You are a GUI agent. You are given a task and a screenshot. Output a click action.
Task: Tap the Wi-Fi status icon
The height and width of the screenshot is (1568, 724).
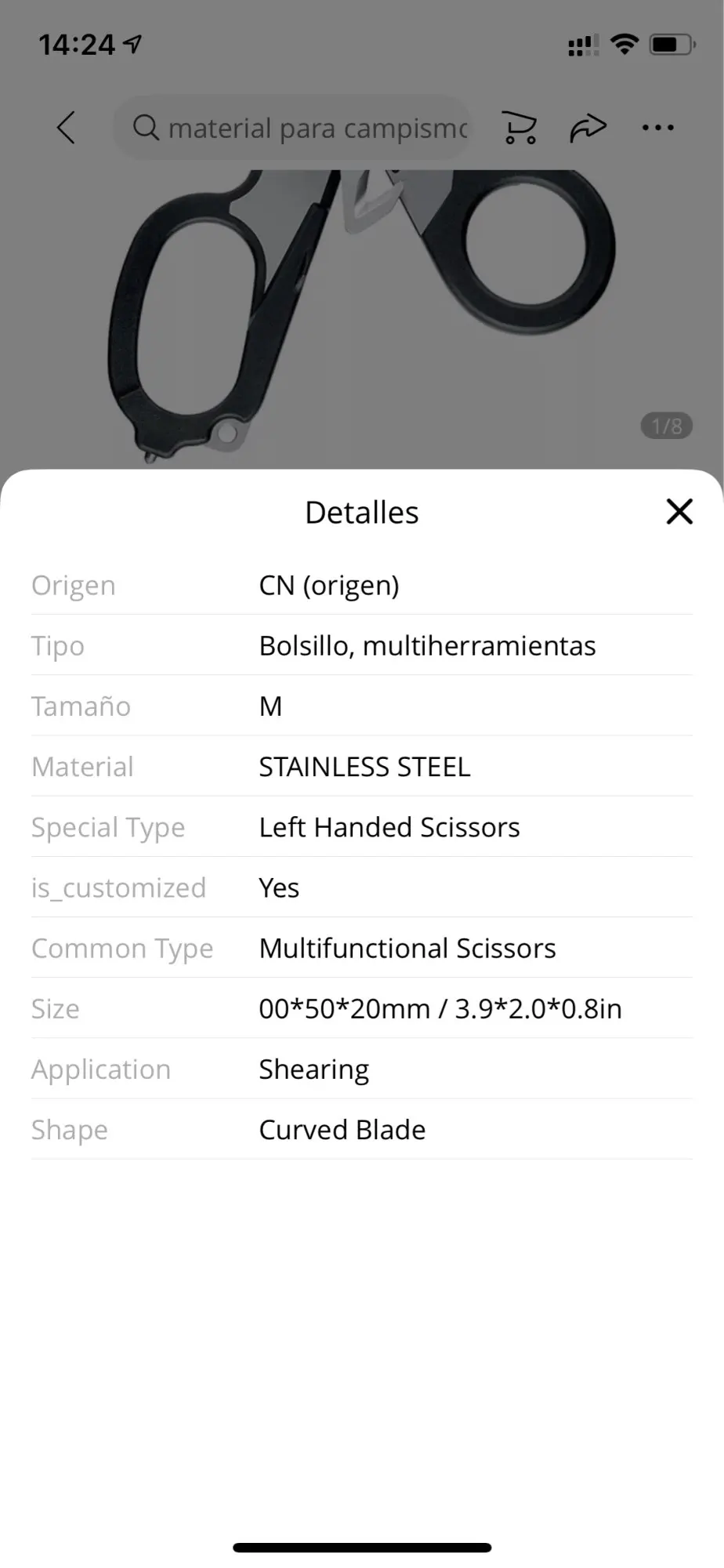pos(624,44)
